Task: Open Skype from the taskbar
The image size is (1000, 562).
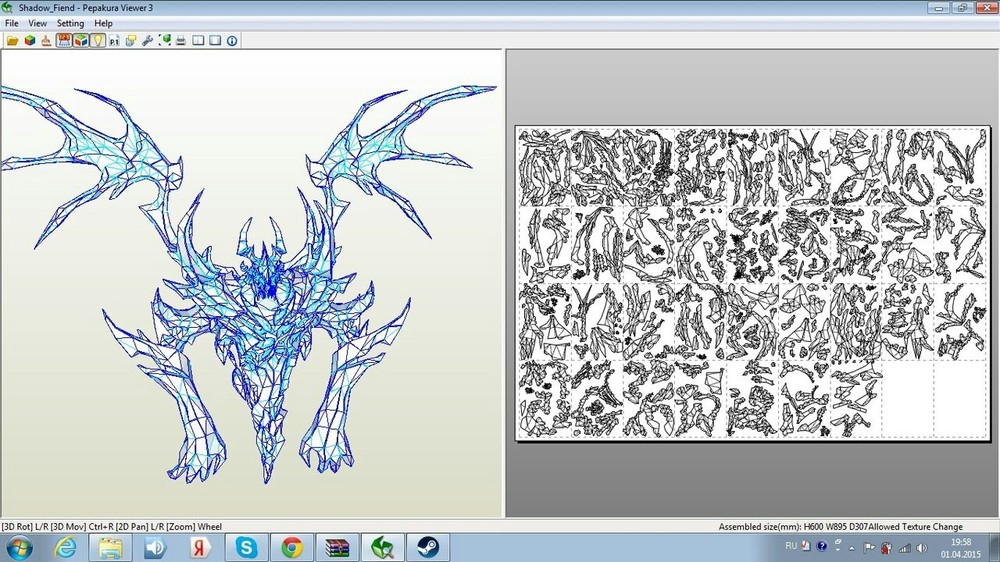Action: (246, 547)
